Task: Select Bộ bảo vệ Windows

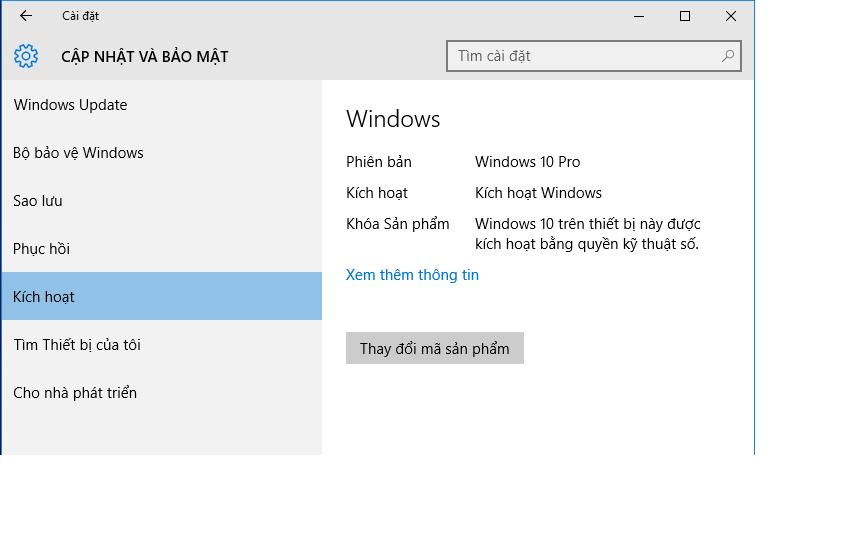Action: tap(161, 153)
